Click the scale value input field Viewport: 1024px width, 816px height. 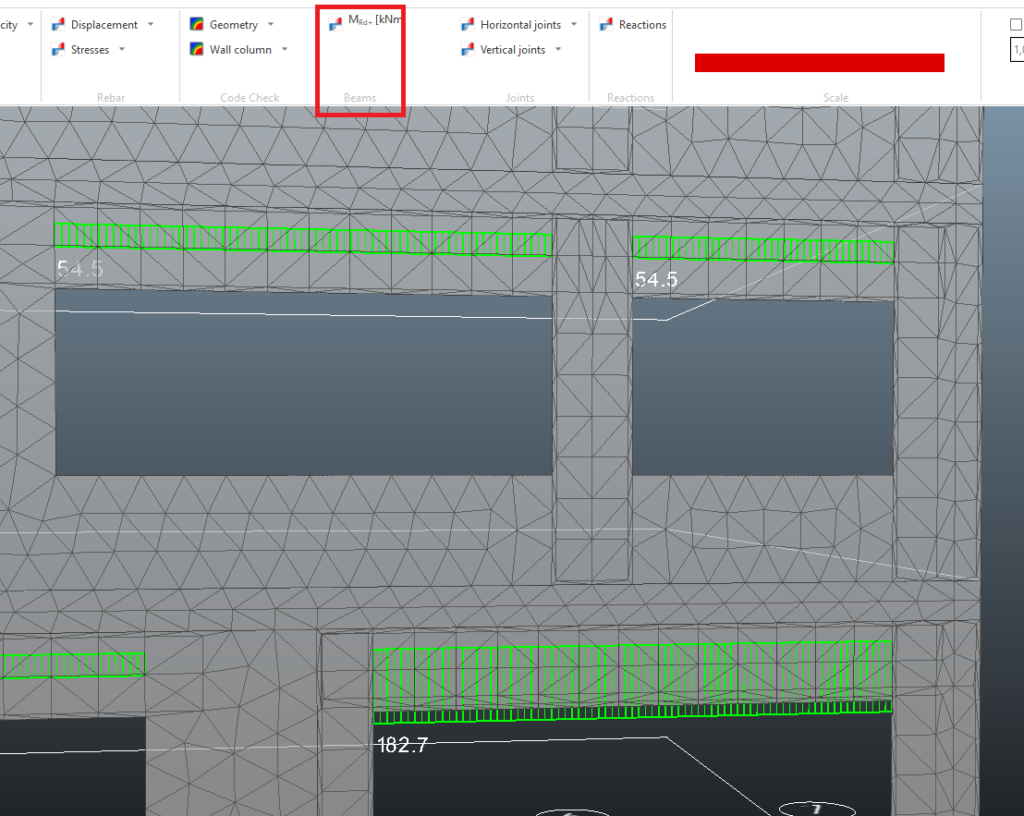coord(1018,50)
